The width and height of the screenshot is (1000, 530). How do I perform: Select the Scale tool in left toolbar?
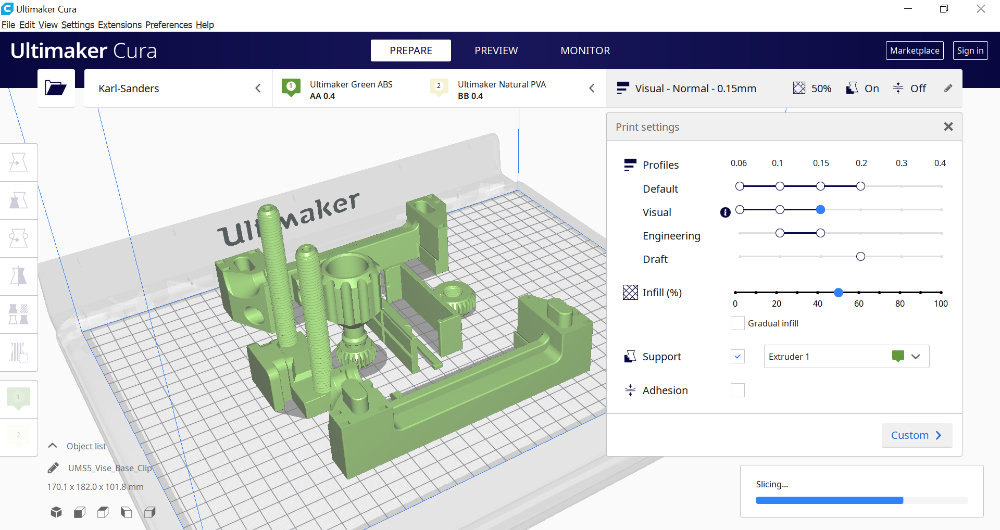point(18,200)
